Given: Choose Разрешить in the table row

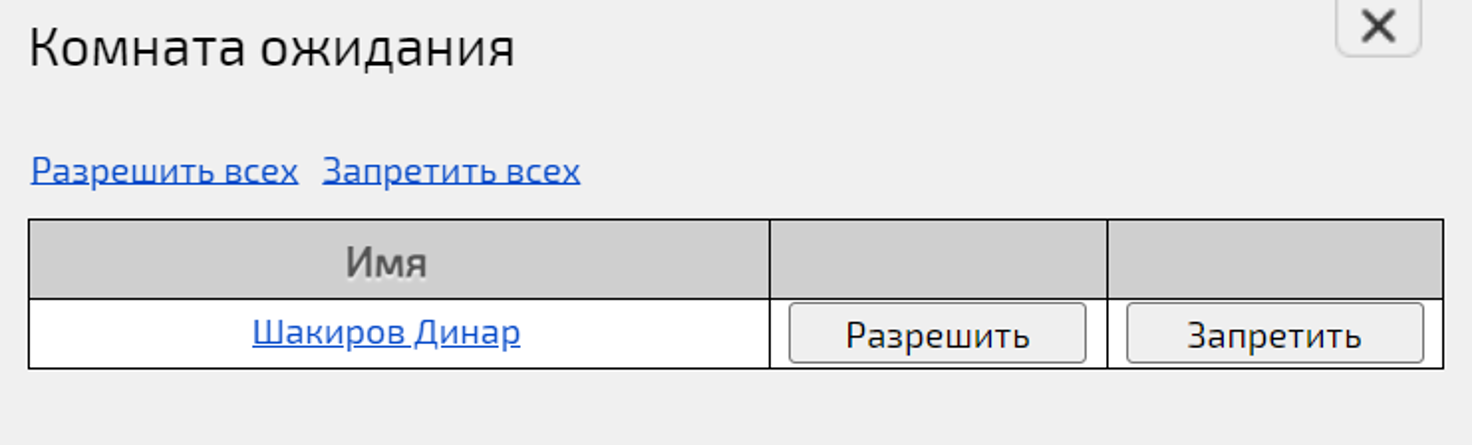Looking at the screenshot, I should click(937, 334).
